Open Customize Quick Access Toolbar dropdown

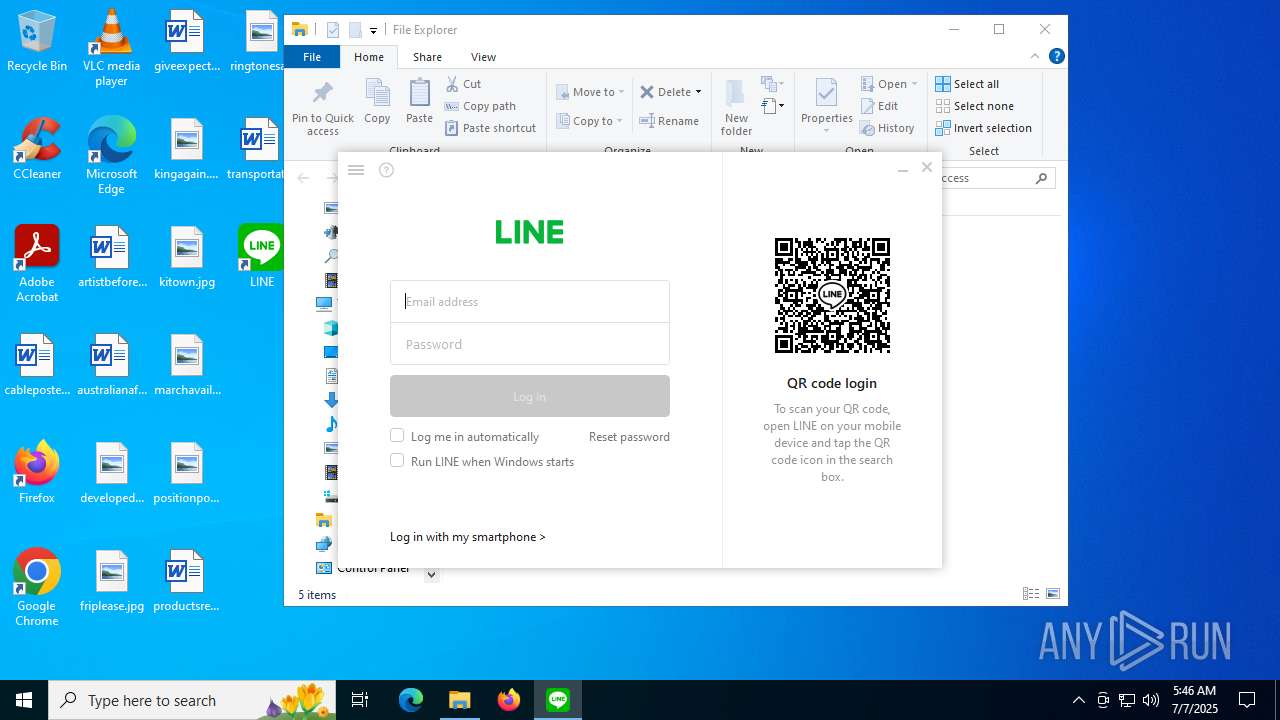373,31
